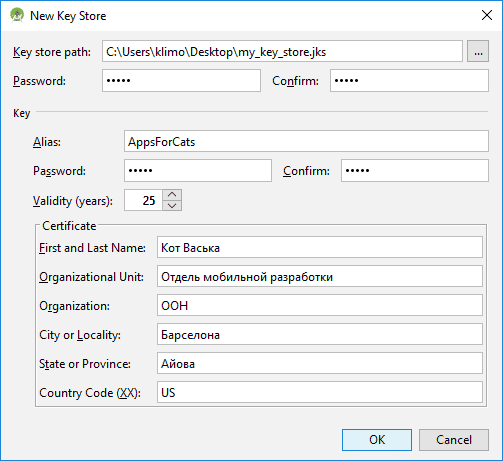Click the Validity years value field
The height and width of the screenshot is (461, 503).
coord(143,200)
